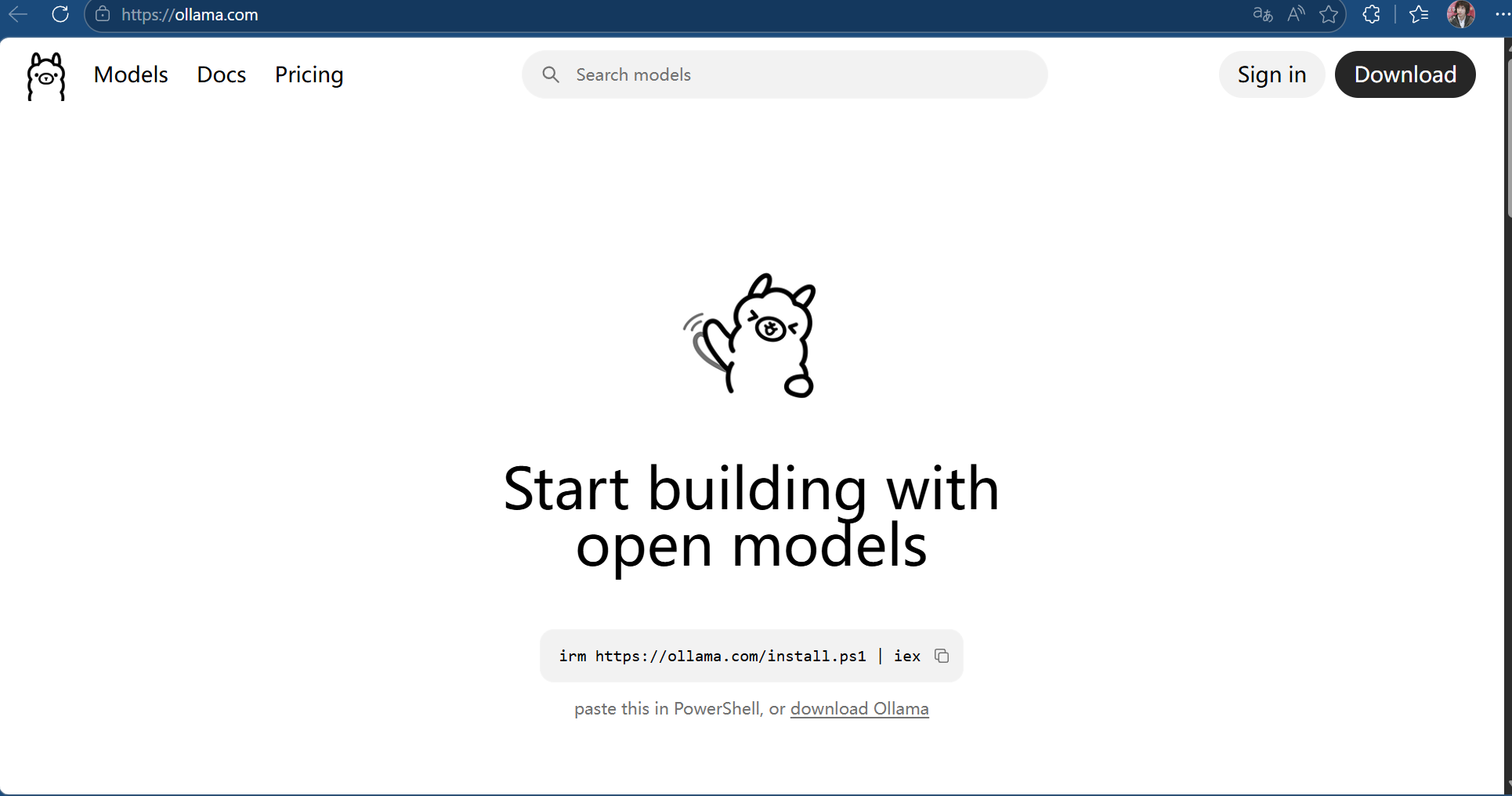Reload the page with refresh icon

60,14
